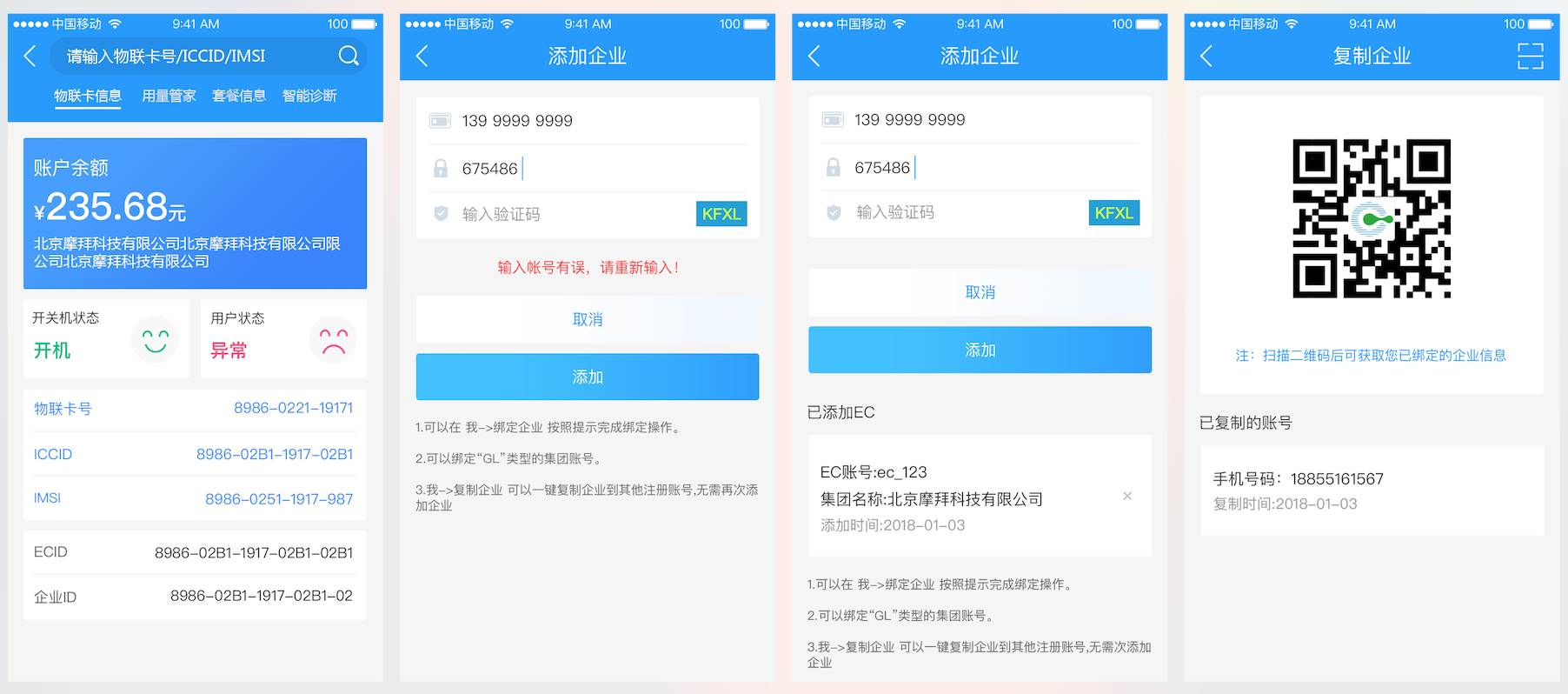Go back from 添加企业 screen showing 已添加EC
The height and width of the screenshot is (694, 1568).
tap(814, 57)
